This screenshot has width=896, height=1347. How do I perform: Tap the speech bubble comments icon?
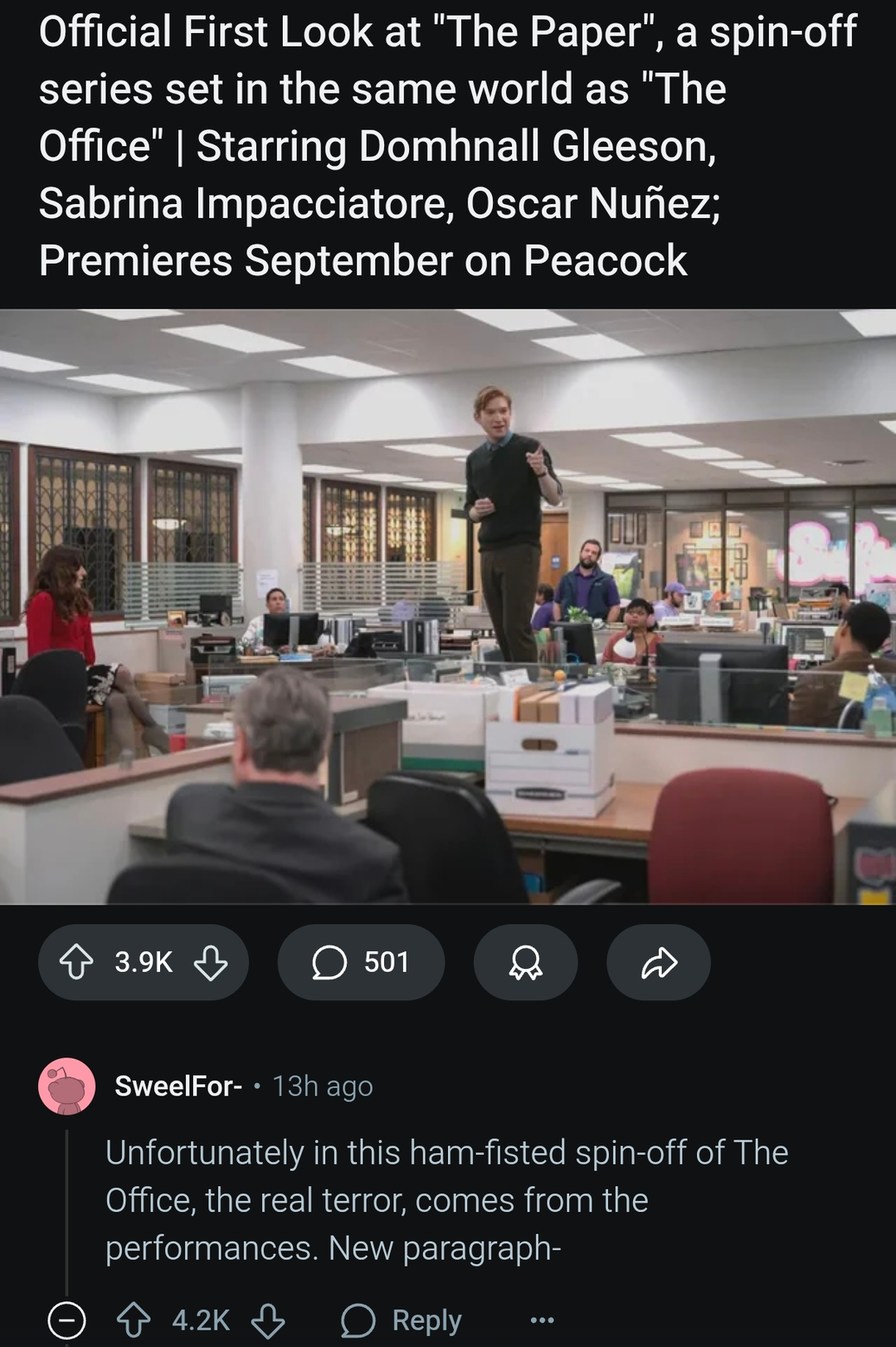tap(328, 962)
